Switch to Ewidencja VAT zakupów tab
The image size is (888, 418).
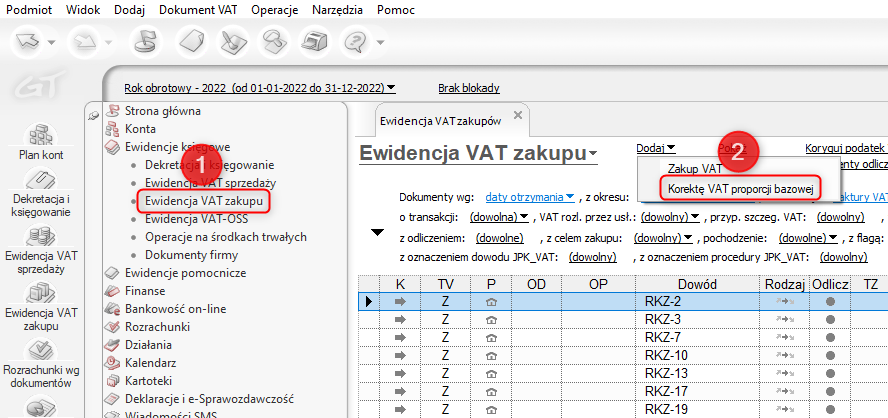pyautogui.click(x=441, y=121)
